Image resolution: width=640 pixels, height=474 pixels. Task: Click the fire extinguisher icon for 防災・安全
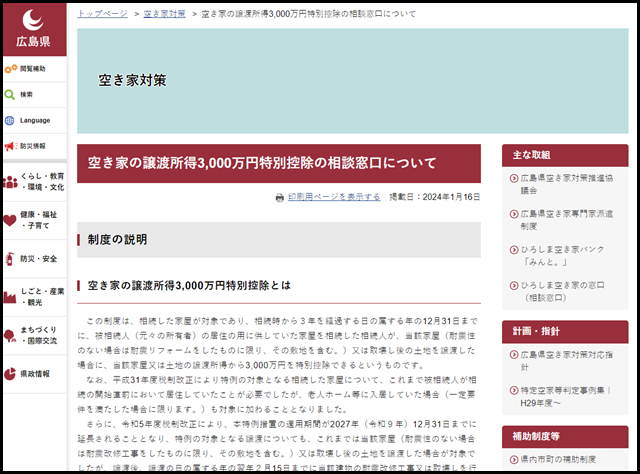tap(9, 258)
